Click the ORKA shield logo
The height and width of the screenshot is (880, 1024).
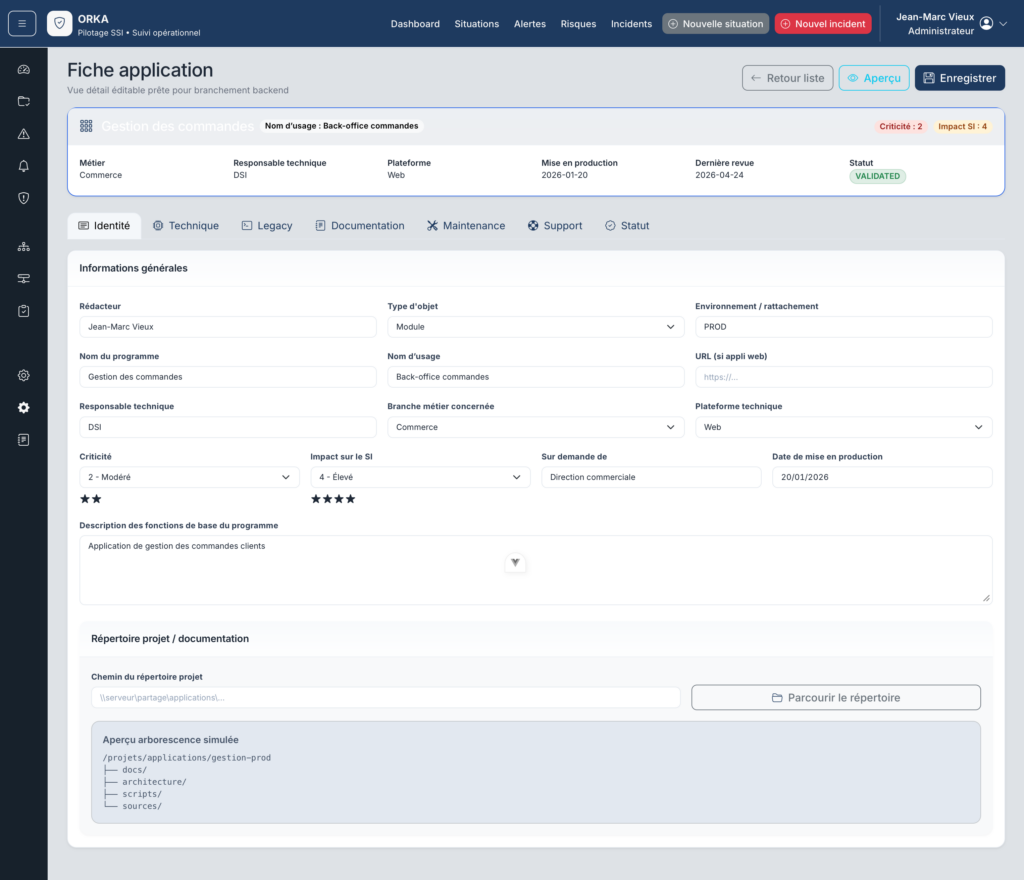[59, 24]
